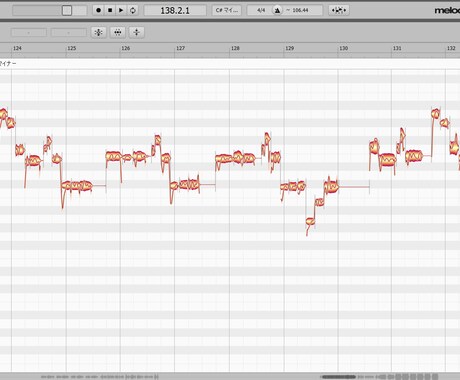Click the first empty note inspector field
This screenshot has height=380, width=460.
(x=29, y=33)
